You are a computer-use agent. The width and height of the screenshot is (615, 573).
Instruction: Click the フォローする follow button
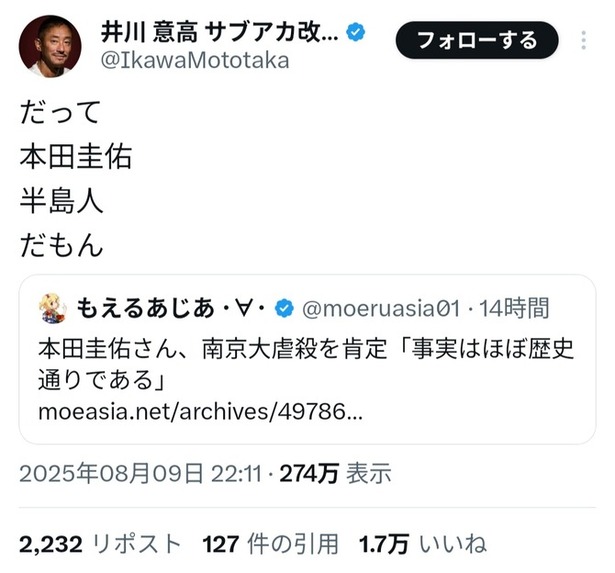pyautogui.click(x=477, y=40)
